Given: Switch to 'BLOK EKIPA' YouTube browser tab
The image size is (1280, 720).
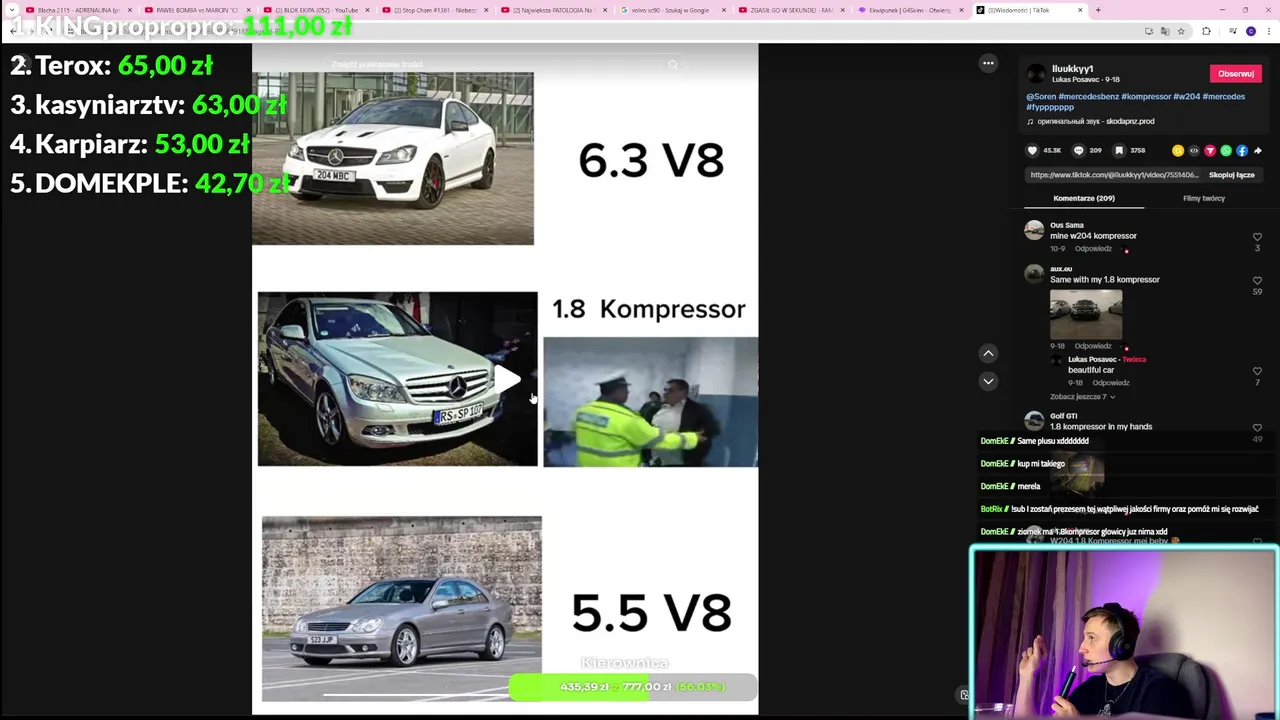Looking at the screenshot, I should (315, 10).
